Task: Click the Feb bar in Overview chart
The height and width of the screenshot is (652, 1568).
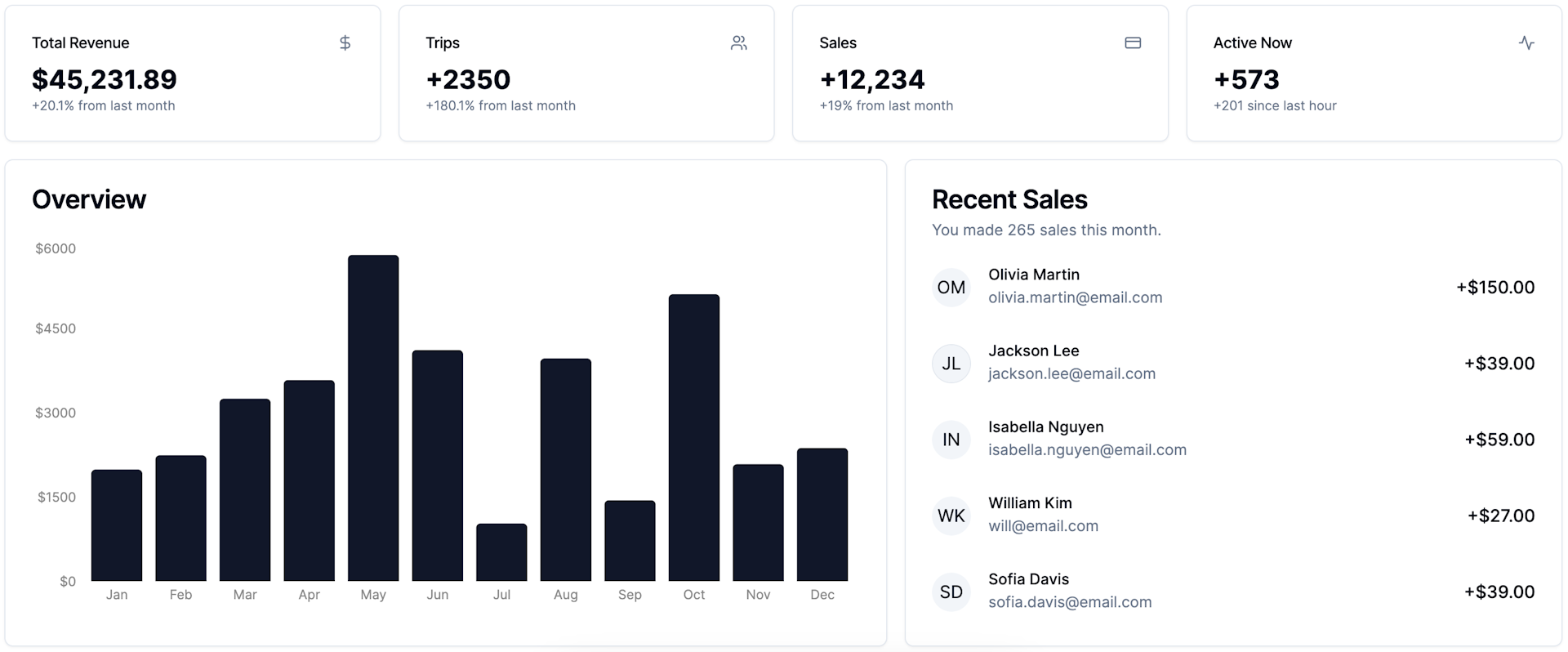Action: tap(180, 518)
